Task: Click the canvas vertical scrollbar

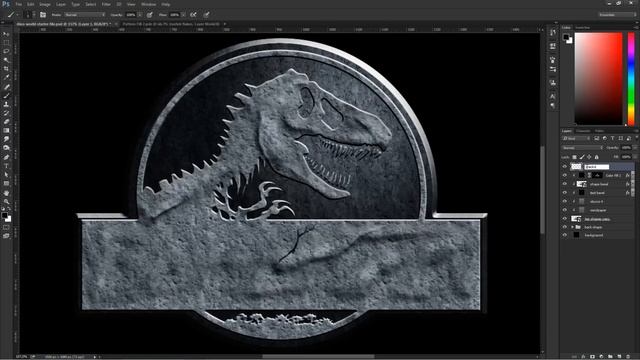Action: (542, 190)
